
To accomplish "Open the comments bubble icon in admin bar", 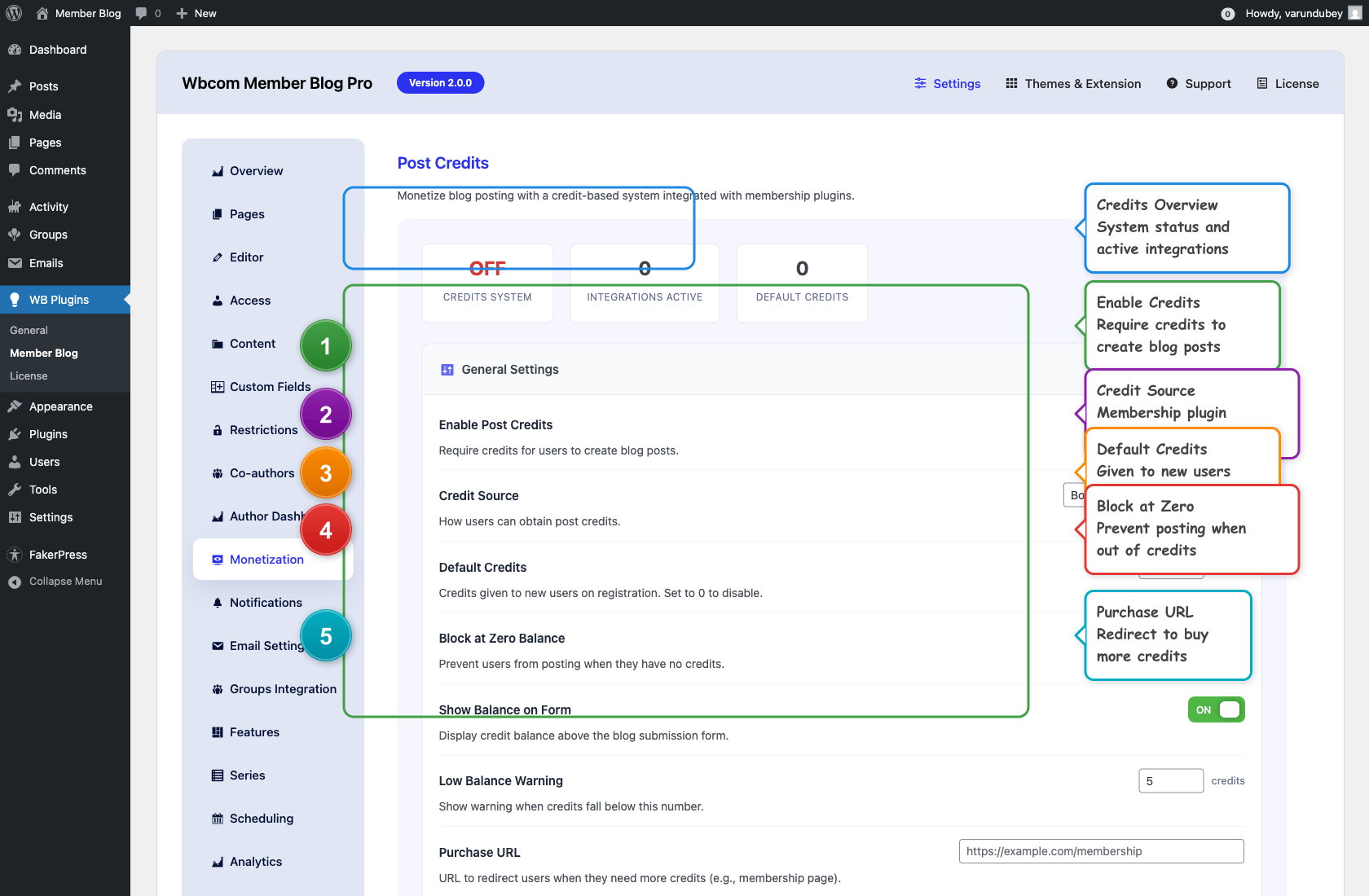I will pyautogui.click(x=142, y=13).
